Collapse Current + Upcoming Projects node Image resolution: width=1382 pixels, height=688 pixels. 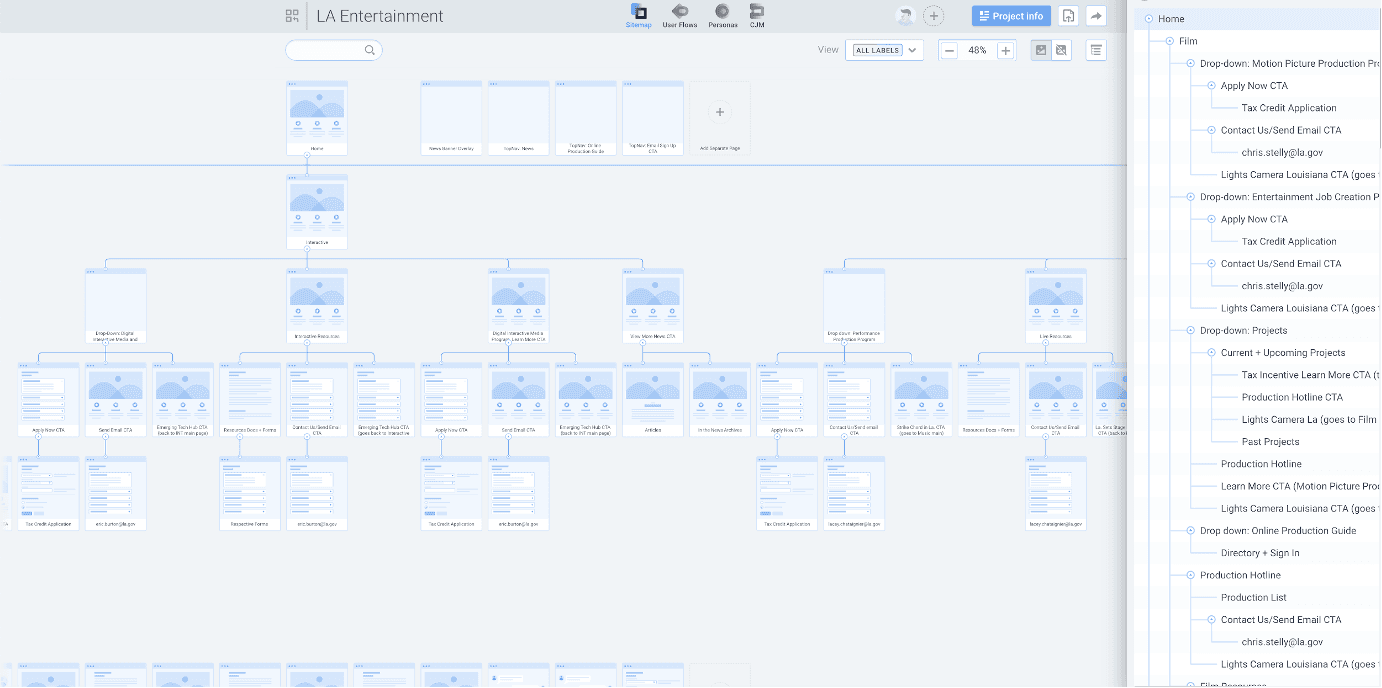(1211, 352)
